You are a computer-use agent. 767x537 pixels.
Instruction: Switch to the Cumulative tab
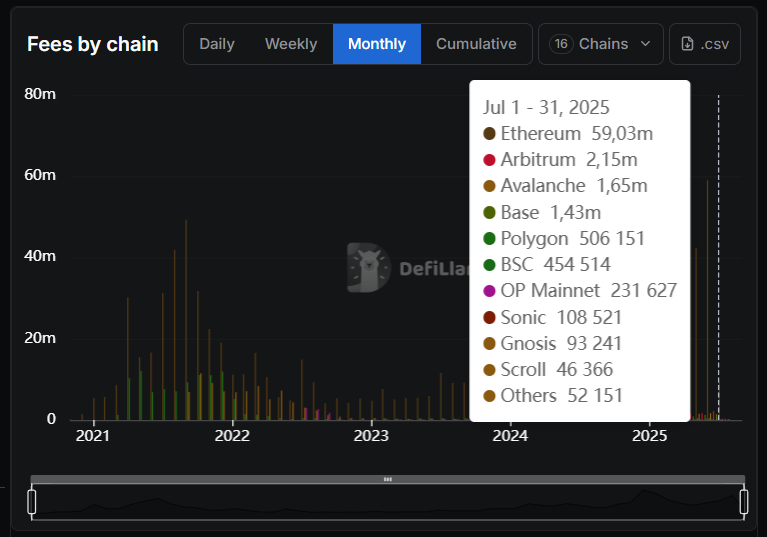pos(476,44)
